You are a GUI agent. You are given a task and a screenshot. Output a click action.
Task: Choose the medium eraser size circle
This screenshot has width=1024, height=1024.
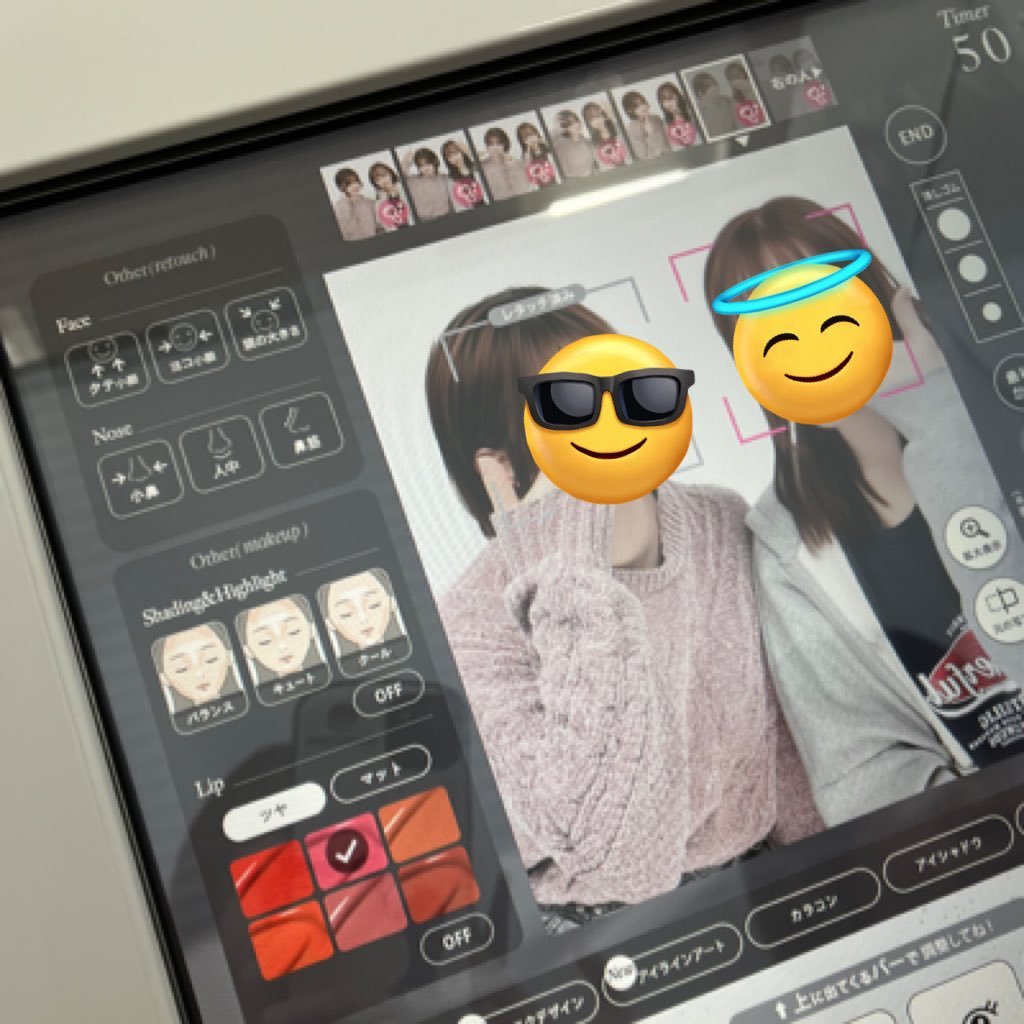coord(972,268)
